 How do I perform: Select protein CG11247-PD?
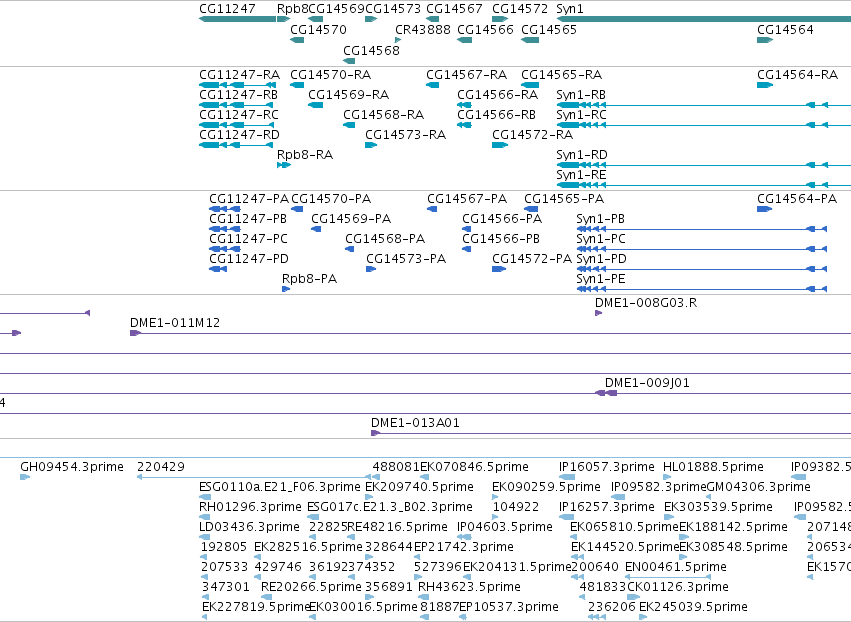pos(249,259)
